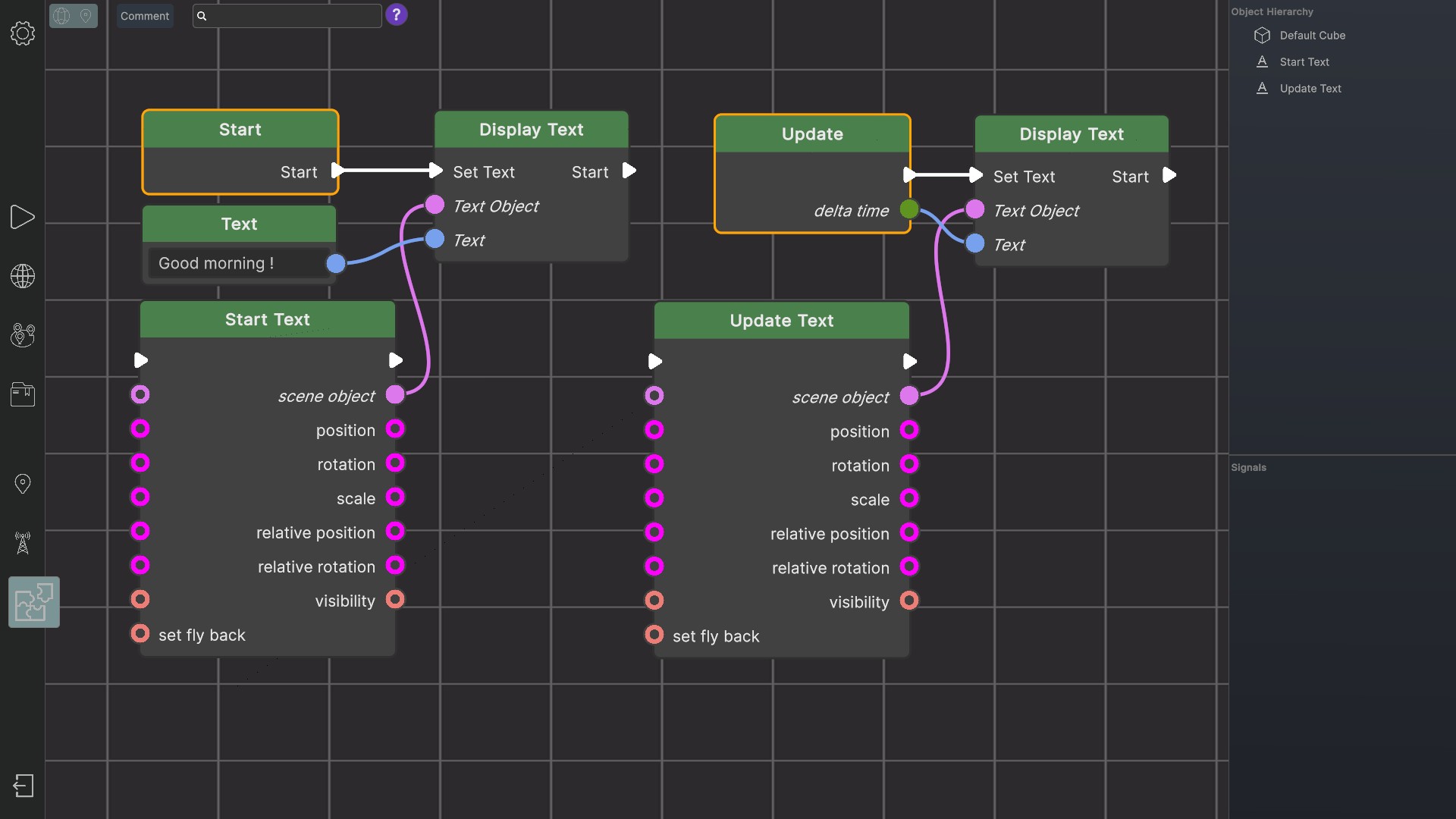Open the settings gear in the sidebar
This screenshot has height=819, width=1456.
(x=23, y=33)
